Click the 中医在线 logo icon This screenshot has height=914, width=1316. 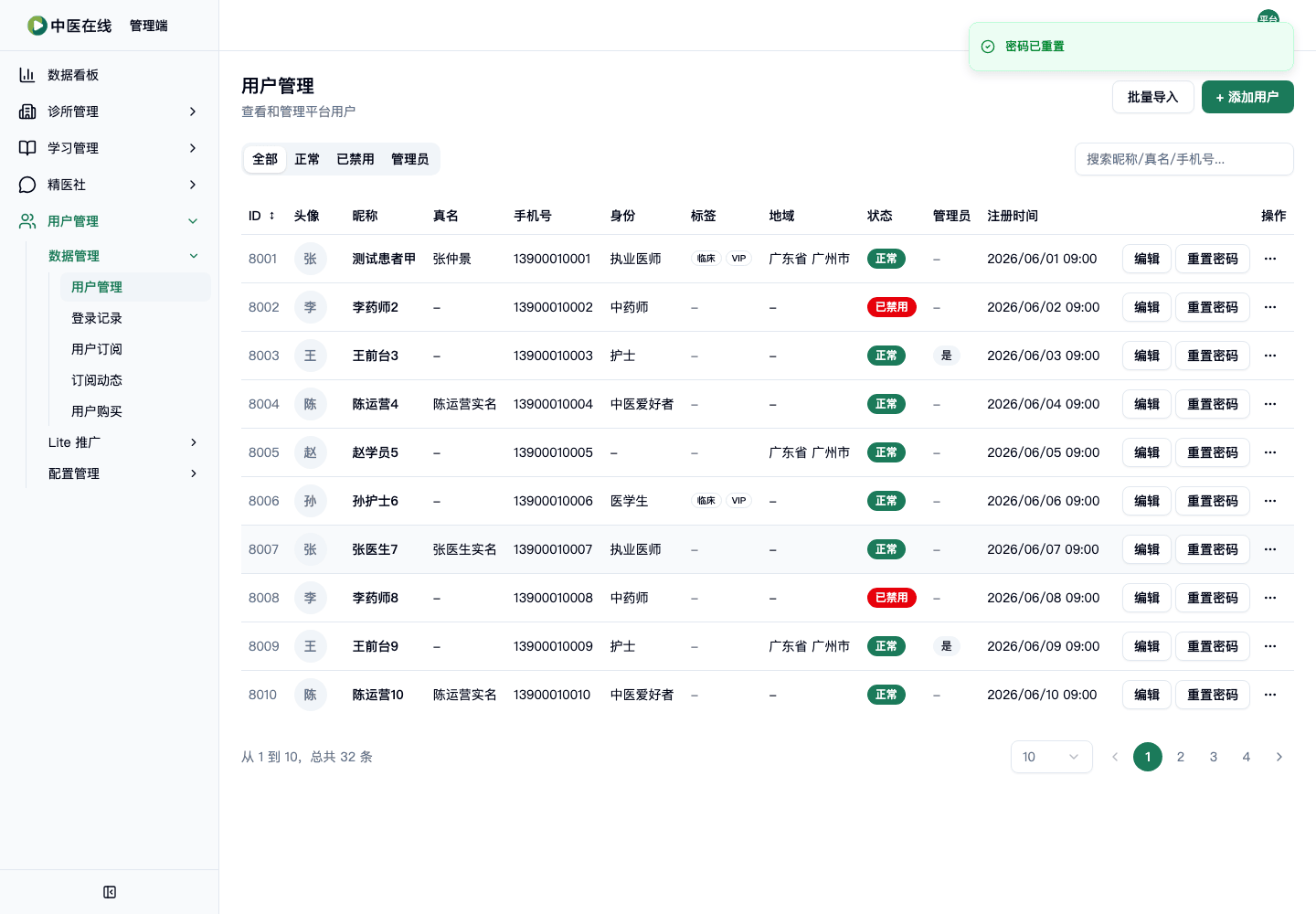click(x=37, y=26)
